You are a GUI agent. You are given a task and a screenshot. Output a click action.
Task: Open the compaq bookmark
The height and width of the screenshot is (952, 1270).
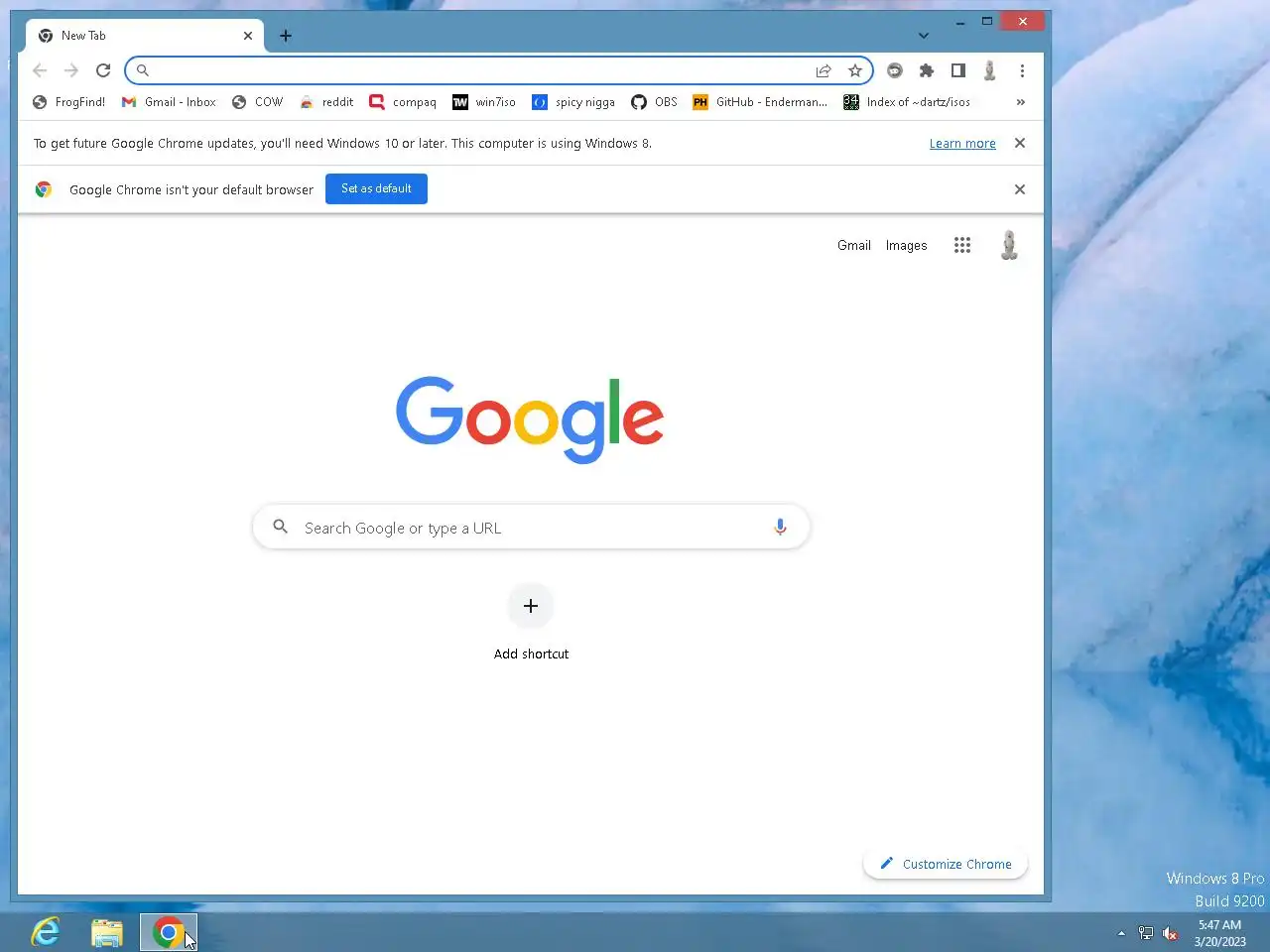(x=403, y=102)
